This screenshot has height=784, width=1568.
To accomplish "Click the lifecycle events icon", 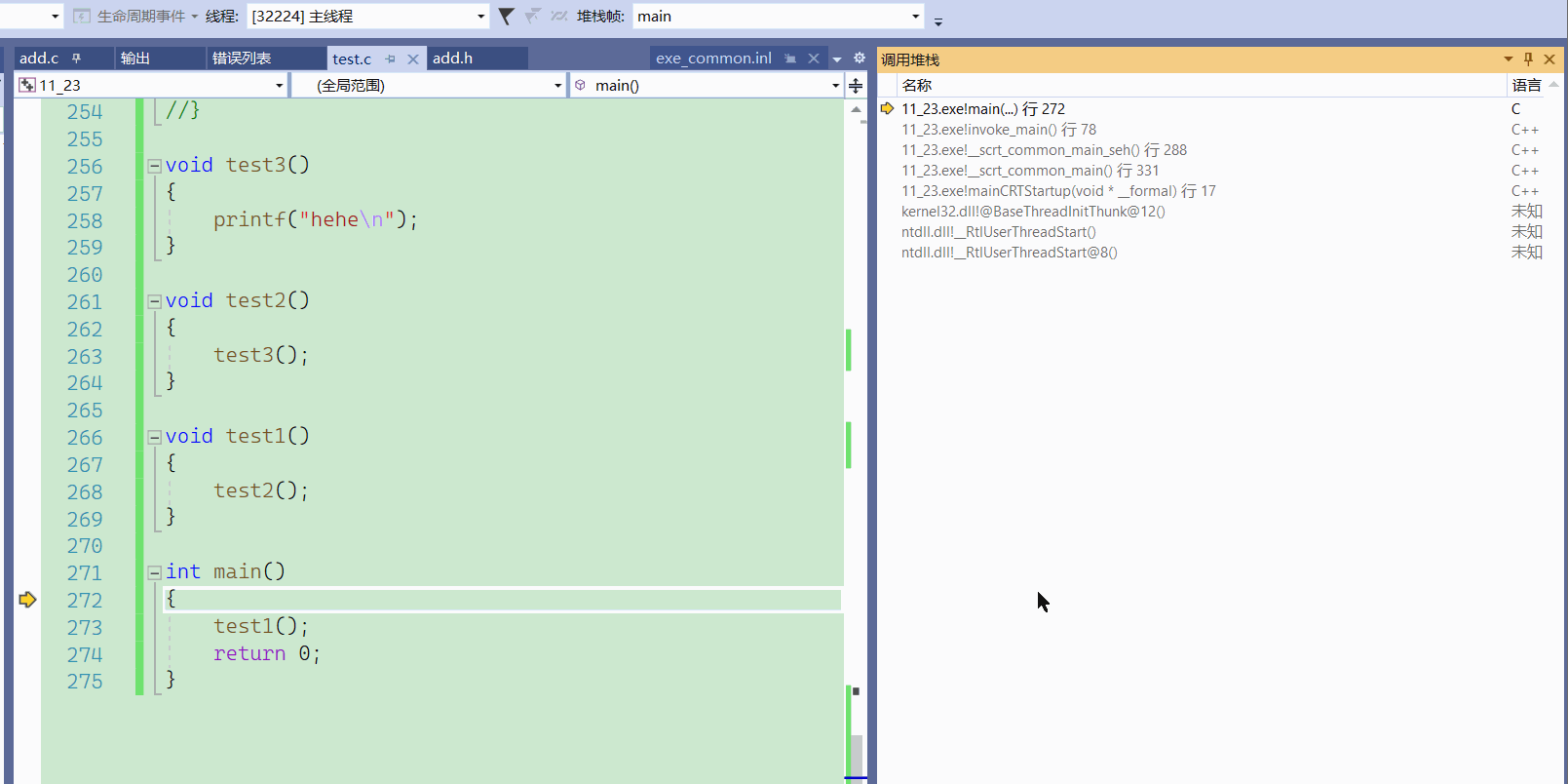I will (x=82, y=17).
